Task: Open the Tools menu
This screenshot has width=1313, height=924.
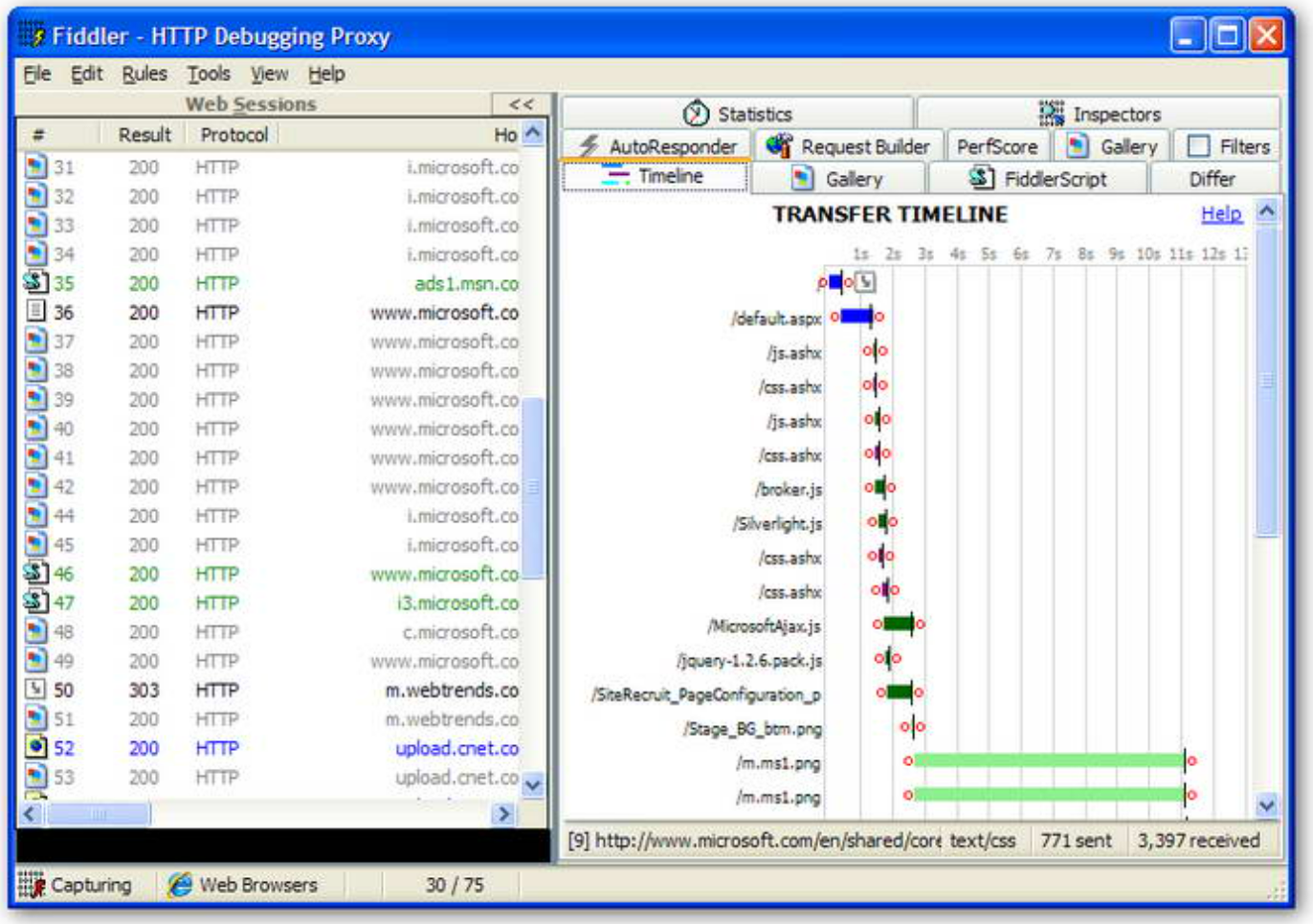Action: click(209, 74)
